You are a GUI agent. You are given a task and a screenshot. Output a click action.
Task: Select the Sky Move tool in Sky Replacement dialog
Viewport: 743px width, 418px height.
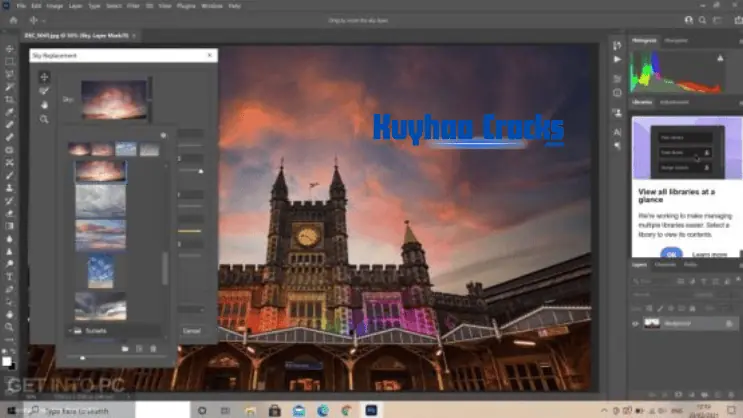pos(44,76)
